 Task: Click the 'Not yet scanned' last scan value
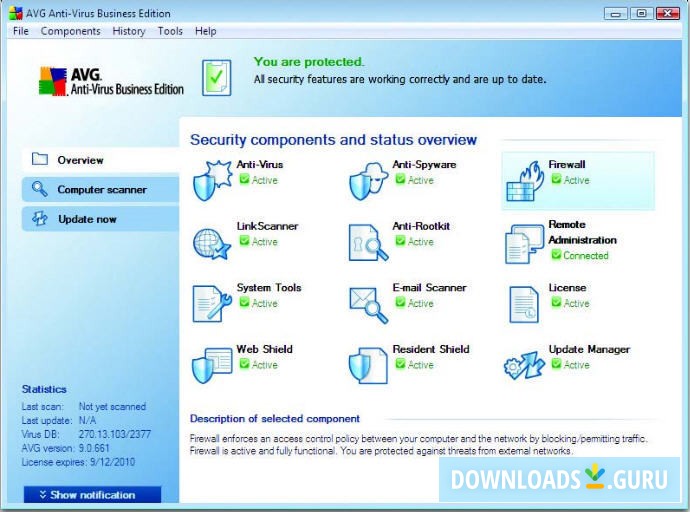point(112,406)
